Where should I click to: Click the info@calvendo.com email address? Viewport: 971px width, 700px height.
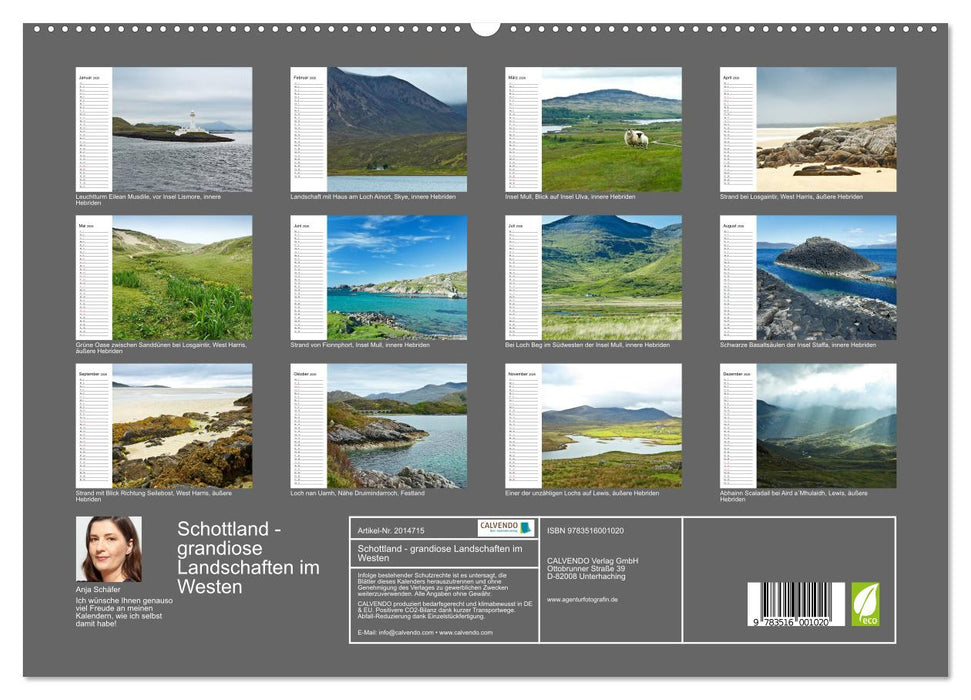point(405,633)
